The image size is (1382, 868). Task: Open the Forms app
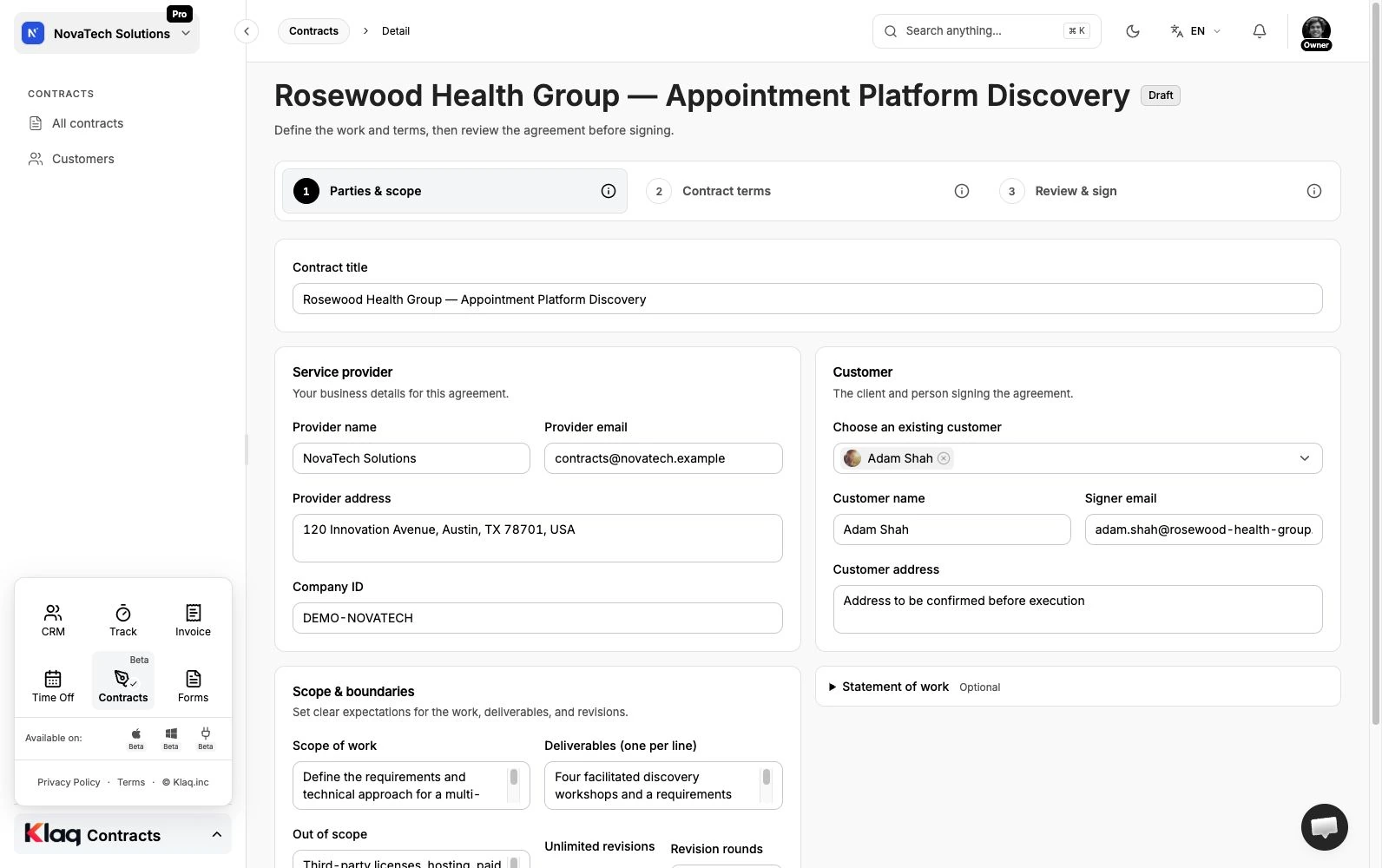(193, 686)
